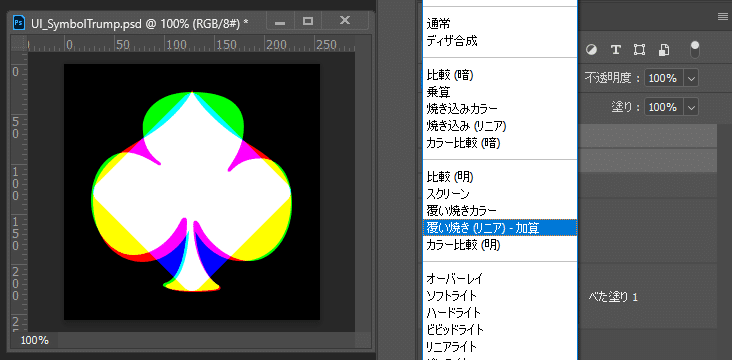This screenshot has height=360, width=732.
Task: Choose 覆い焼きカラー blend mode
Action: pos(500,211)
